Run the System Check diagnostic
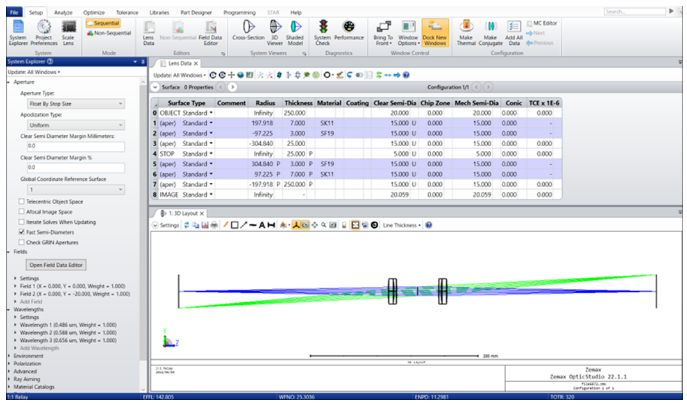The height and width of the screenshot is (405, 687). coord(322,33)
